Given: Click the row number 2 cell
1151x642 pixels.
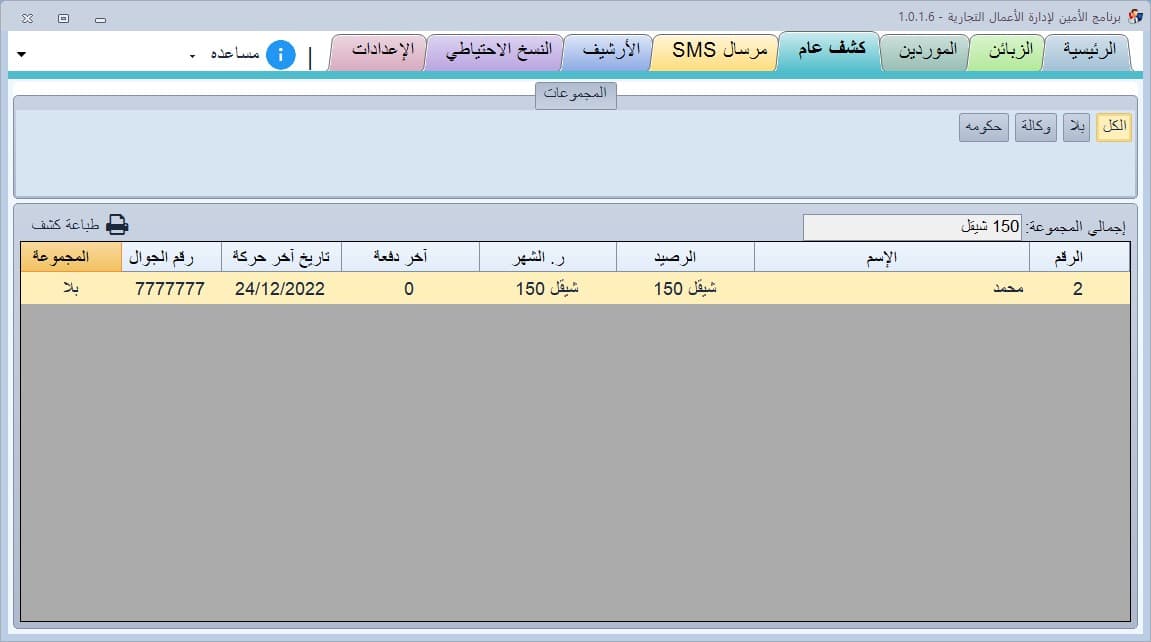Looking at the screenshot, I should (1079, 288).
